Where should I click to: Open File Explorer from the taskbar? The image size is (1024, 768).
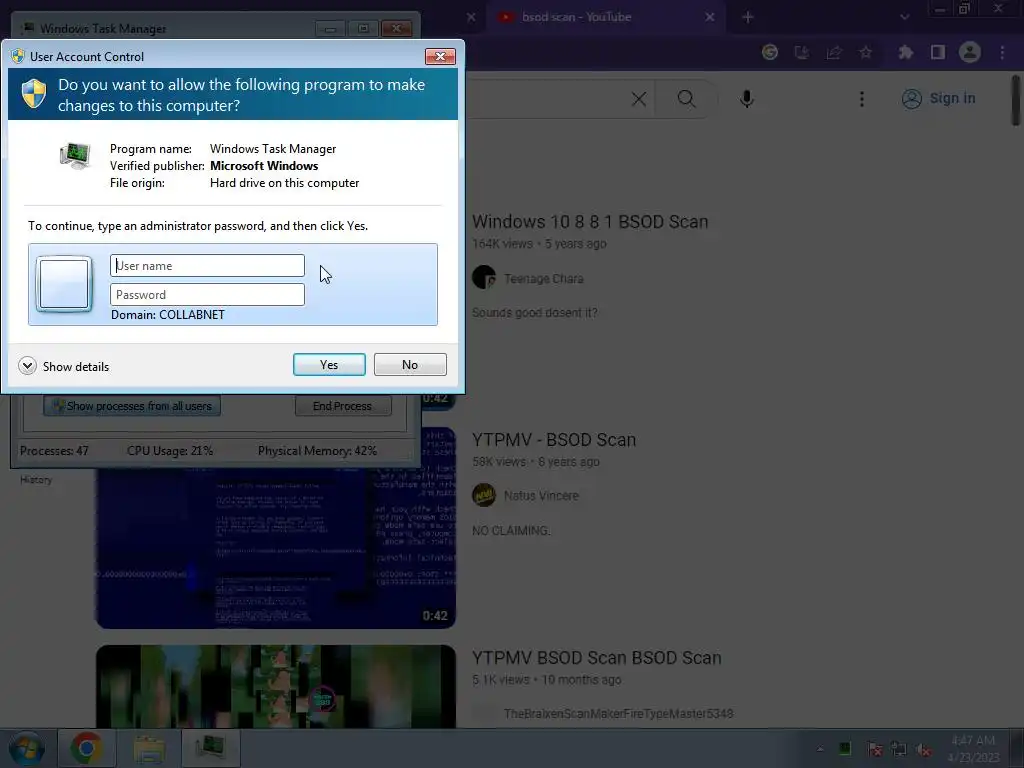pyautogui.click(x=149, y=748)
